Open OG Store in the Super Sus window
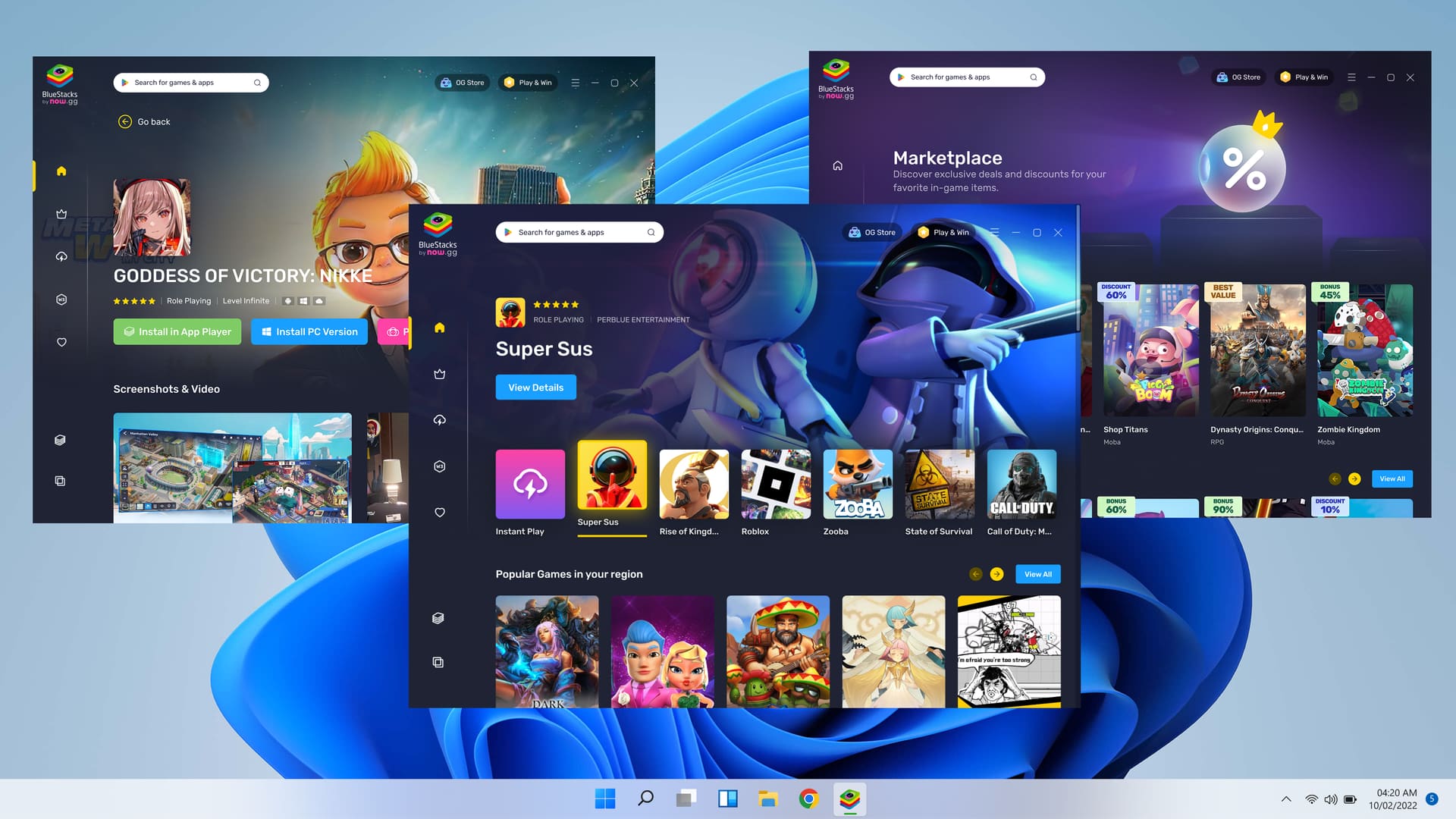1456x819 pixels. (872, 232)
